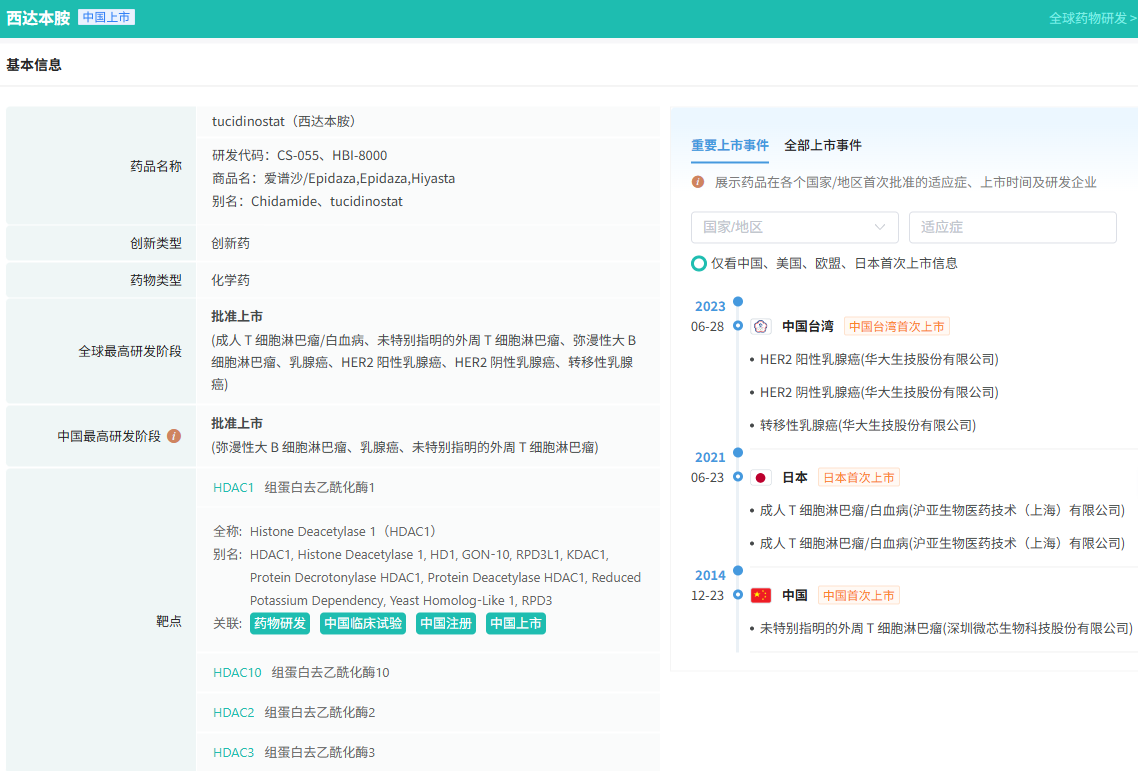1138x771 pixels.
Task: Click the 中国注册 tag button
Action: pos(445,623)
